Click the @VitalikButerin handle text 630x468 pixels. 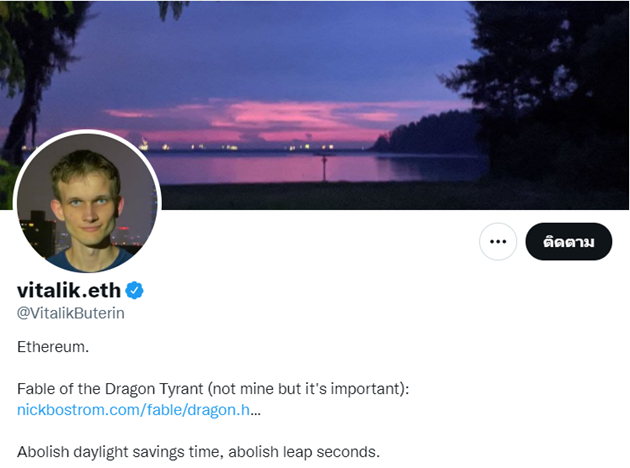[71, 313]
